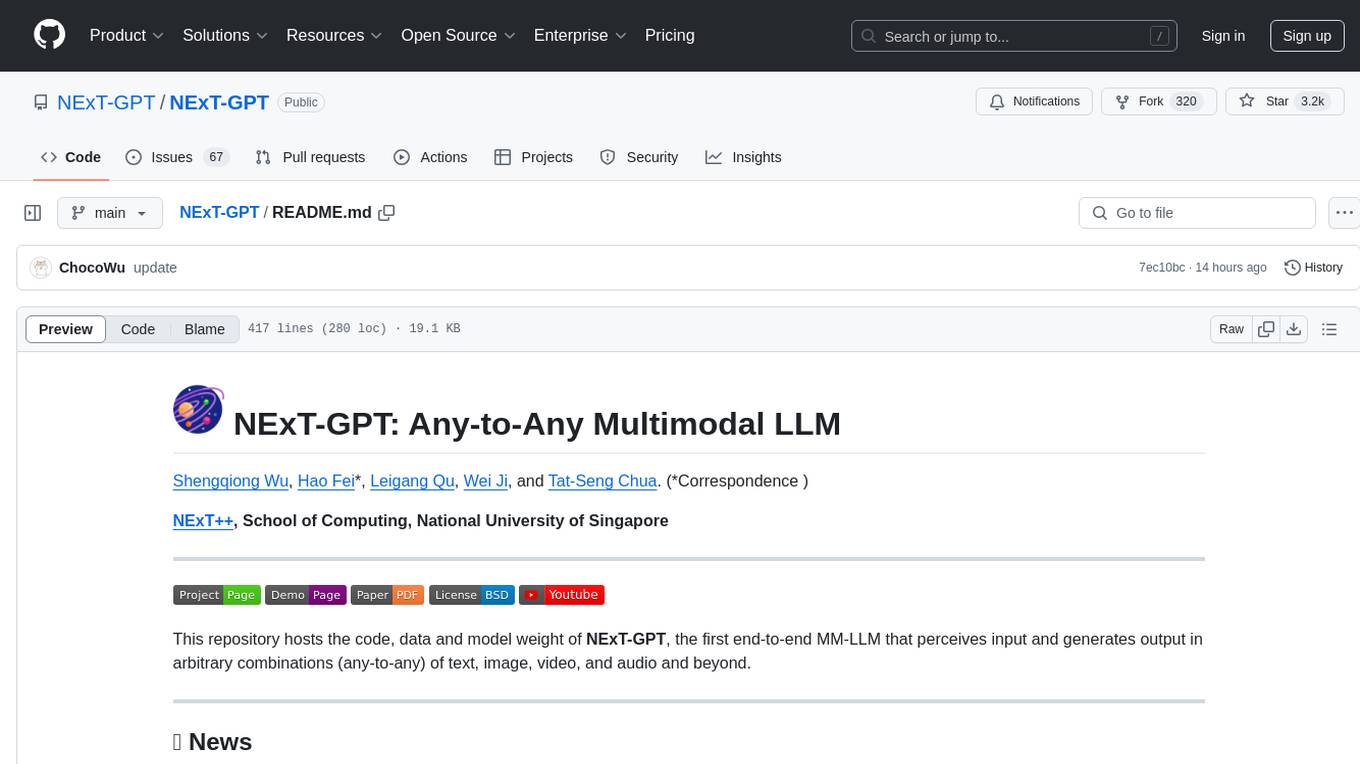Open the Pull requests tab
Viewport: 1360px width, 764px height.
[x=310, y=157]
